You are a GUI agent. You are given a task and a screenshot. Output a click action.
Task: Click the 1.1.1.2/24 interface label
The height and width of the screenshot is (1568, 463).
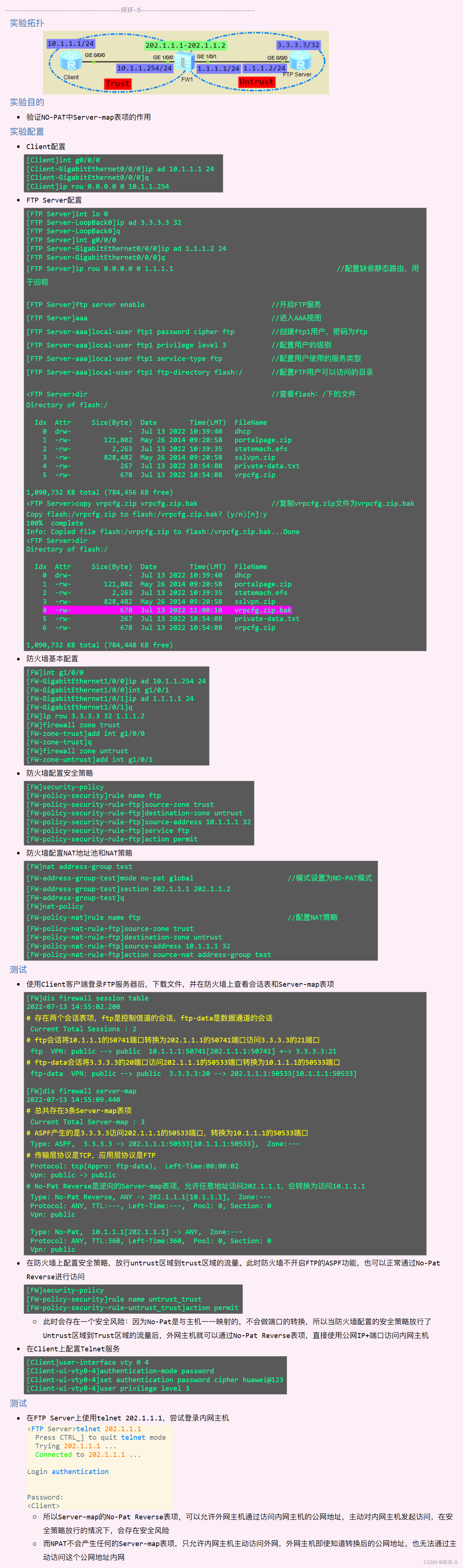click(x=264, y=68)
